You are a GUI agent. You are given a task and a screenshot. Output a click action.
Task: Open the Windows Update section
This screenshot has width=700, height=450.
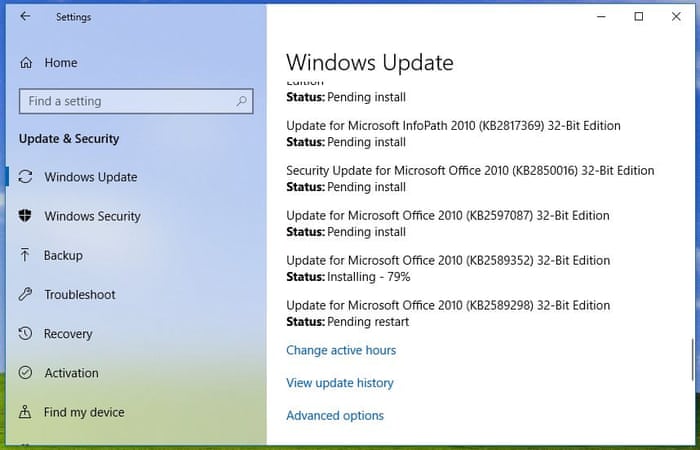pos(91,177)
